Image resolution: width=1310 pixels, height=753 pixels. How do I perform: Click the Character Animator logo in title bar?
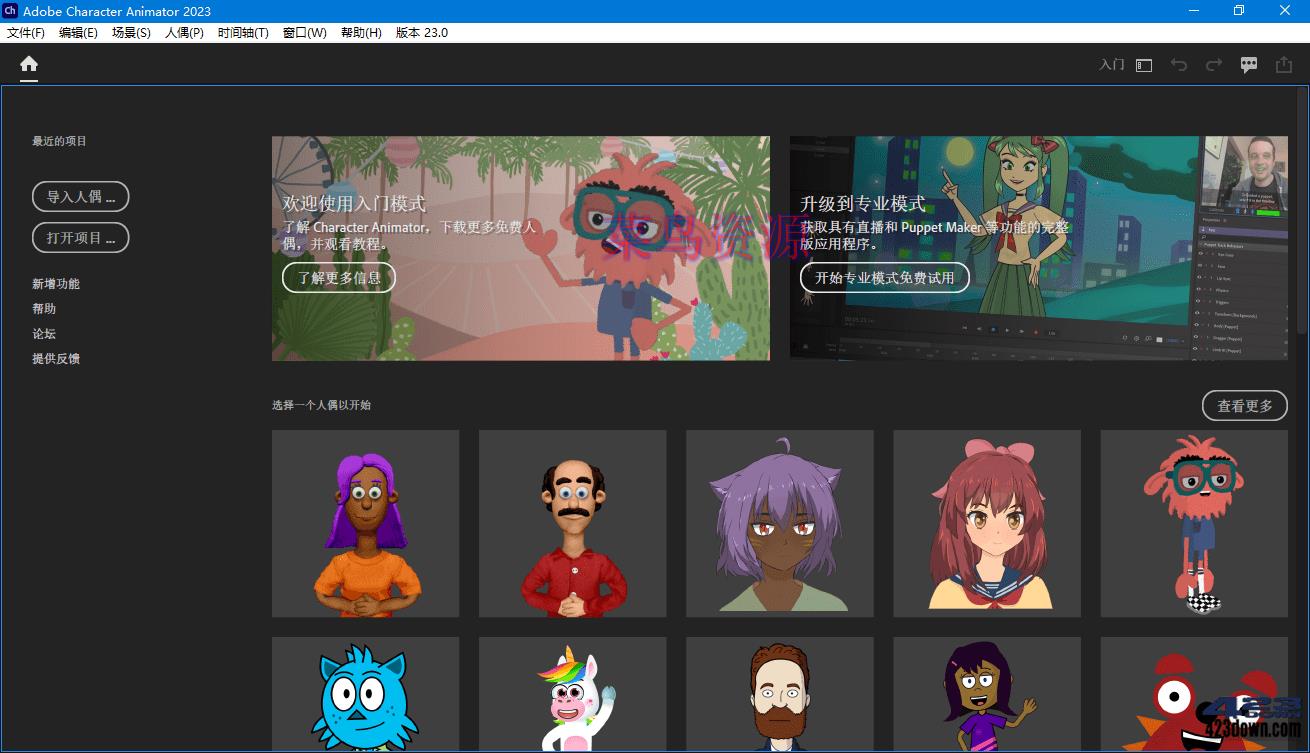coord(13,11)
